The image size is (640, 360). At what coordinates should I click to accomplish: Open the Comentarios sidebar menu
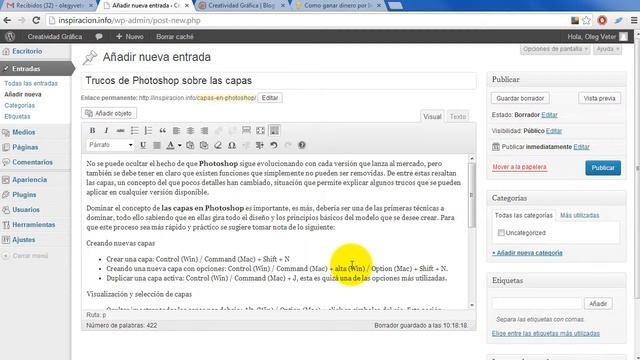click(32, 162)
